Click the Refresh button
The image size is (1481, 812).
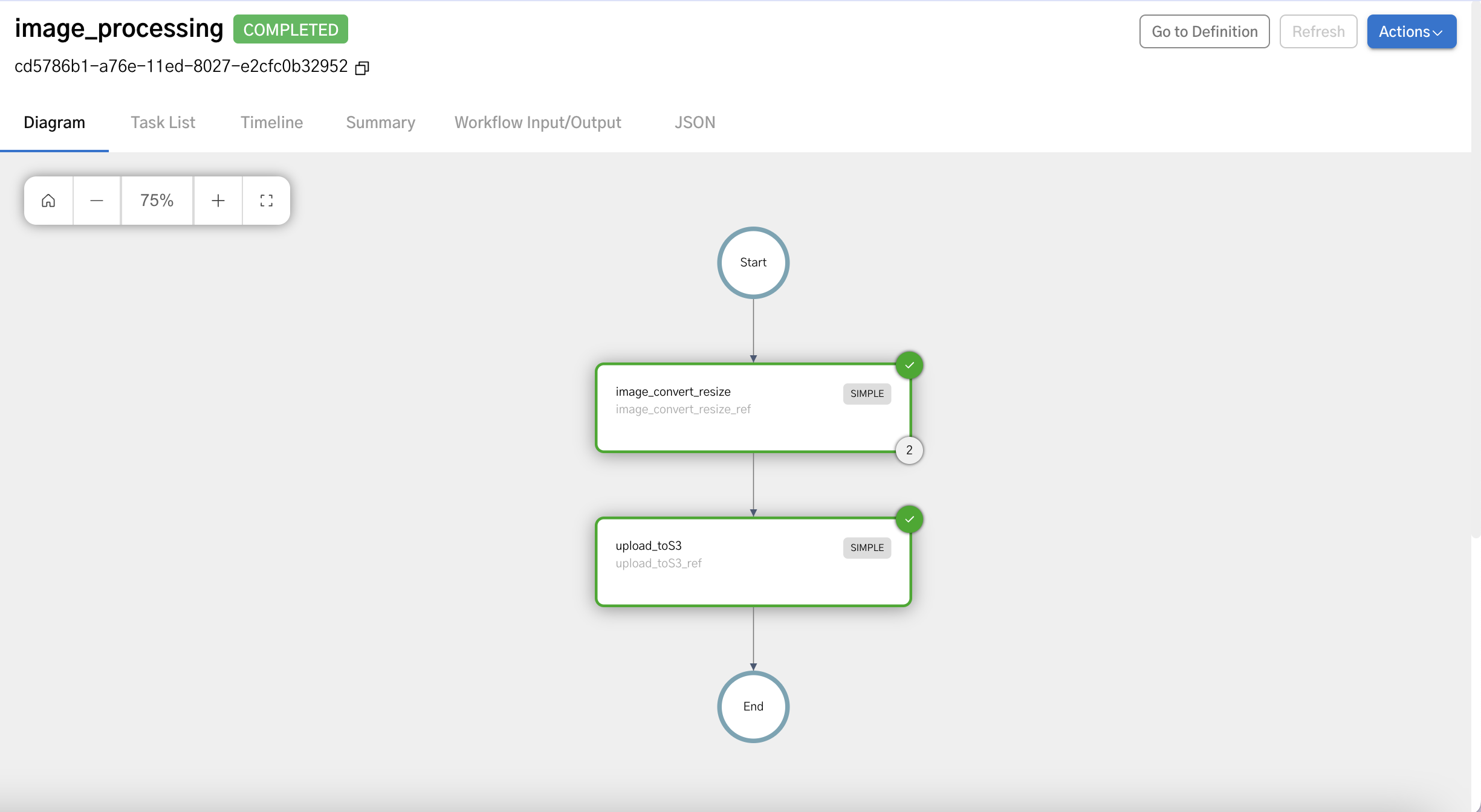(1318, 31)
